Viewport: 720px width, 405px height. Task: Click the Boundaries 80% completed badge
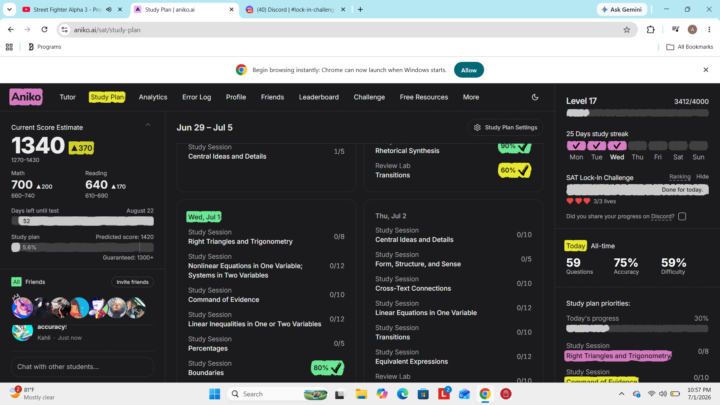[x=327, y=368]
